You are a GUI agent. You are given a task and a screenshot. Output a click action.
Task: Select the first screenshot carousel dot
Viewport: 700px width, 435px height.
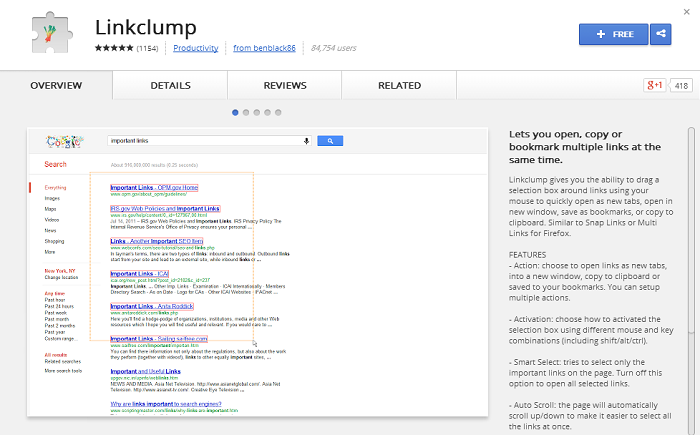[x=235, y=113]
